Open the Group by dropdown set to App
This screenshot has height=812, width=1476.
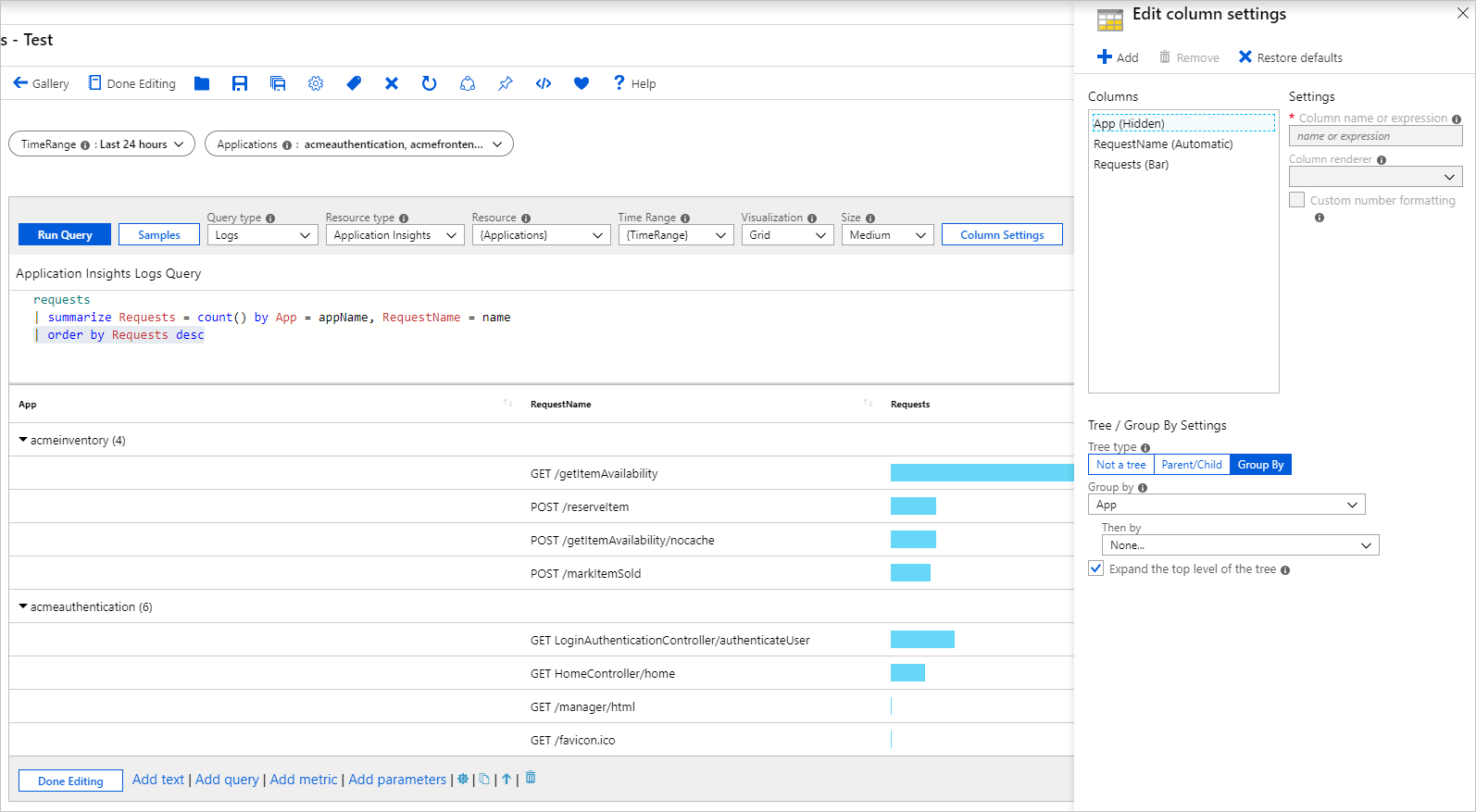pyautogui.click(x=1226, y=505)
